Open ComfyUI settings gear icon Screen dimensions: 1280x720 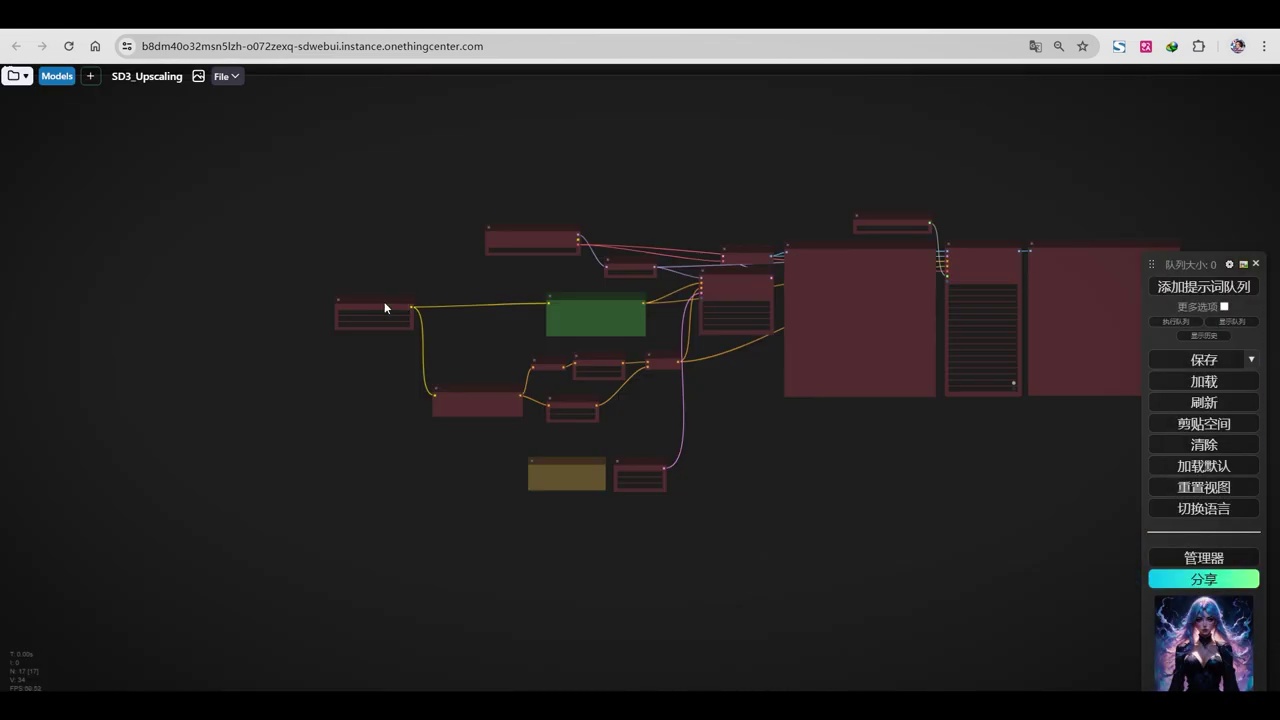[x=1230, y=264]
